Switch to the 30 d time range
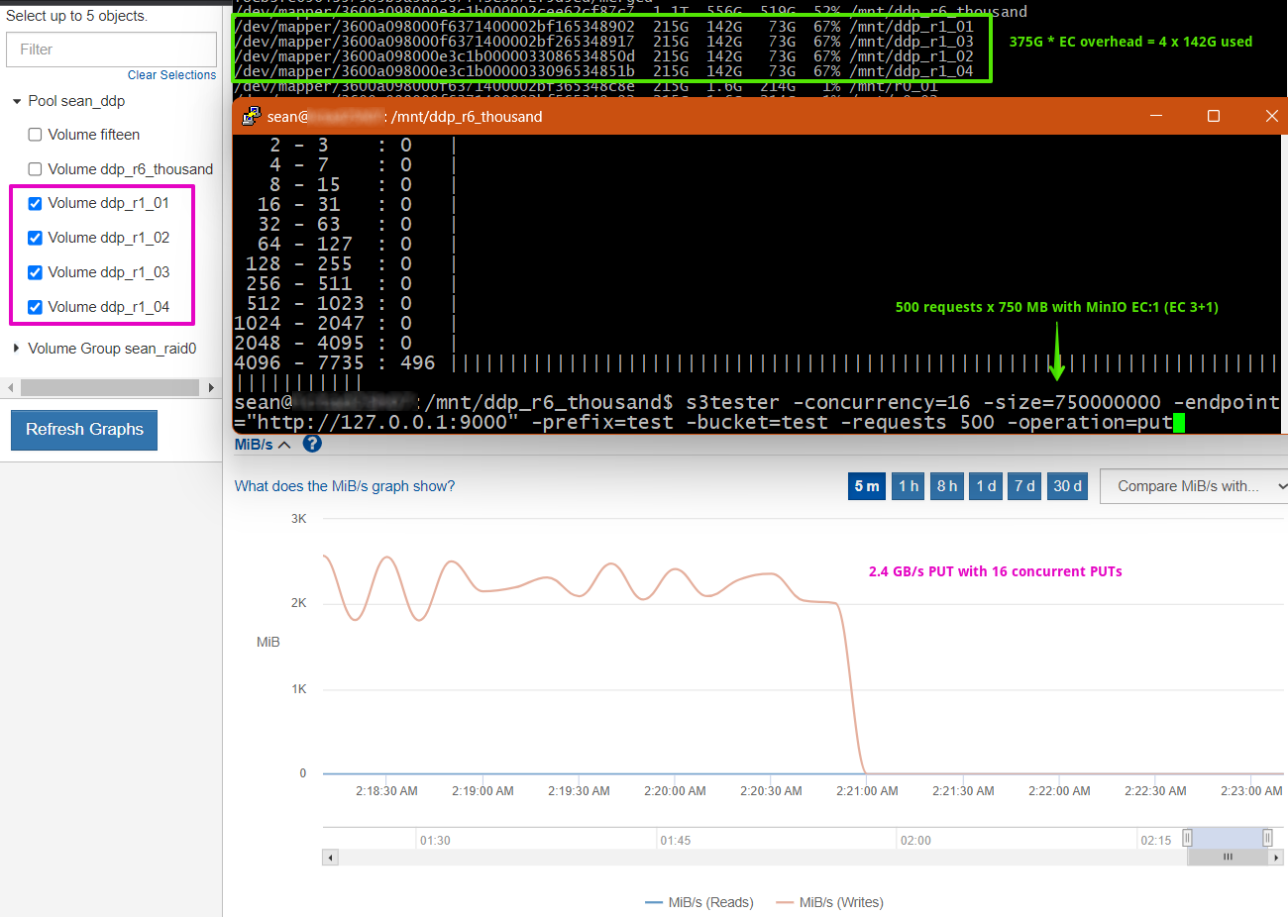 (1067, 486)
